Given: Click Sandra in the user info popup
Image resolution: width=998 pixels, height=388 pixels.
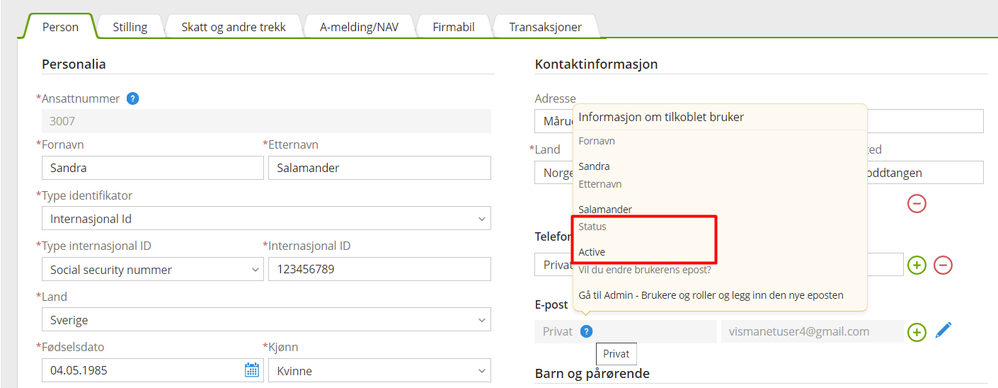Looking at the screenshot, I should [594, 167].
